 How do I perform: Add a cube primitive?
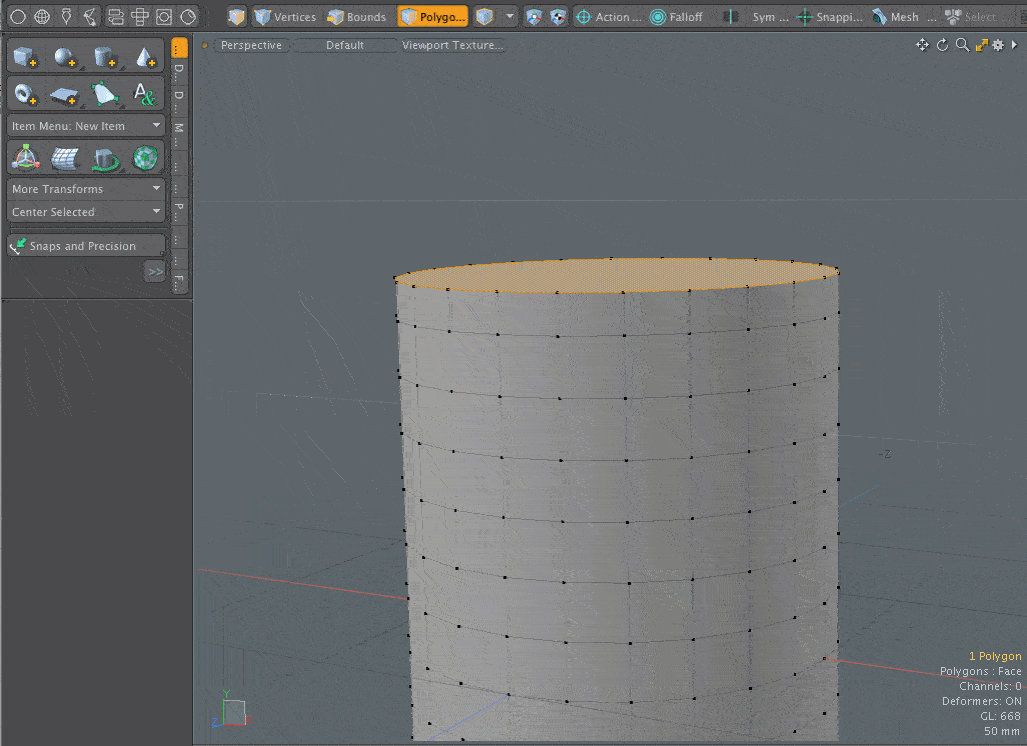(x=25, y=58)
